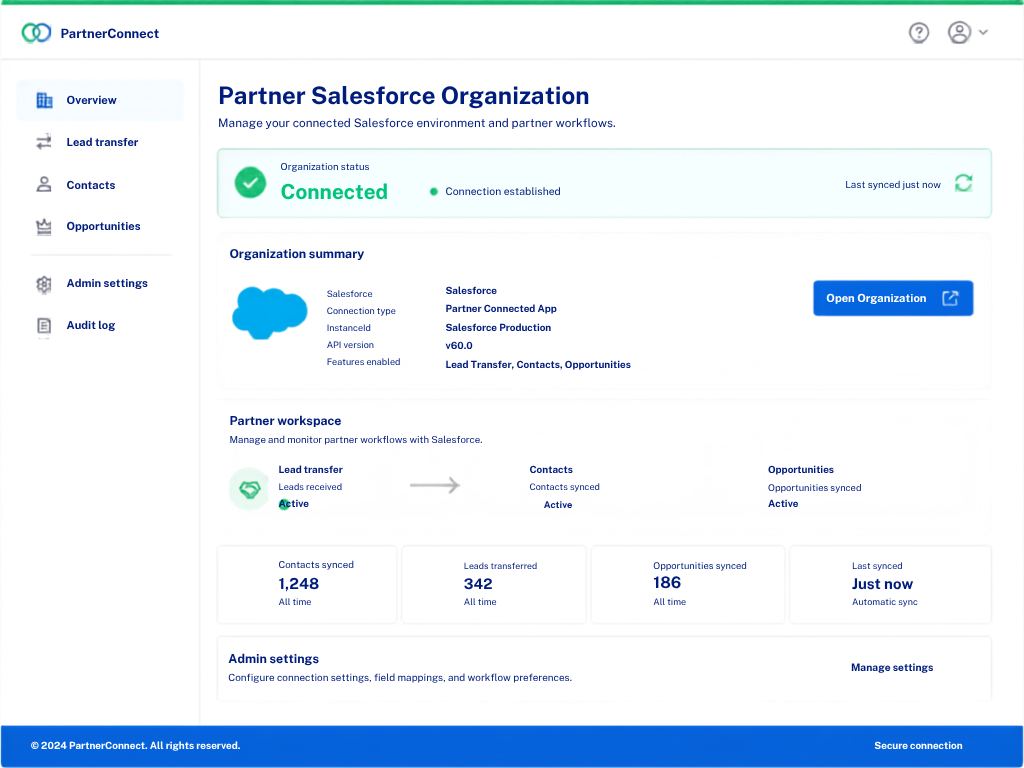This screenshot has height=768, width=1024.
Task: Click the 'Just now' last synced value
Action: (882, 584)
